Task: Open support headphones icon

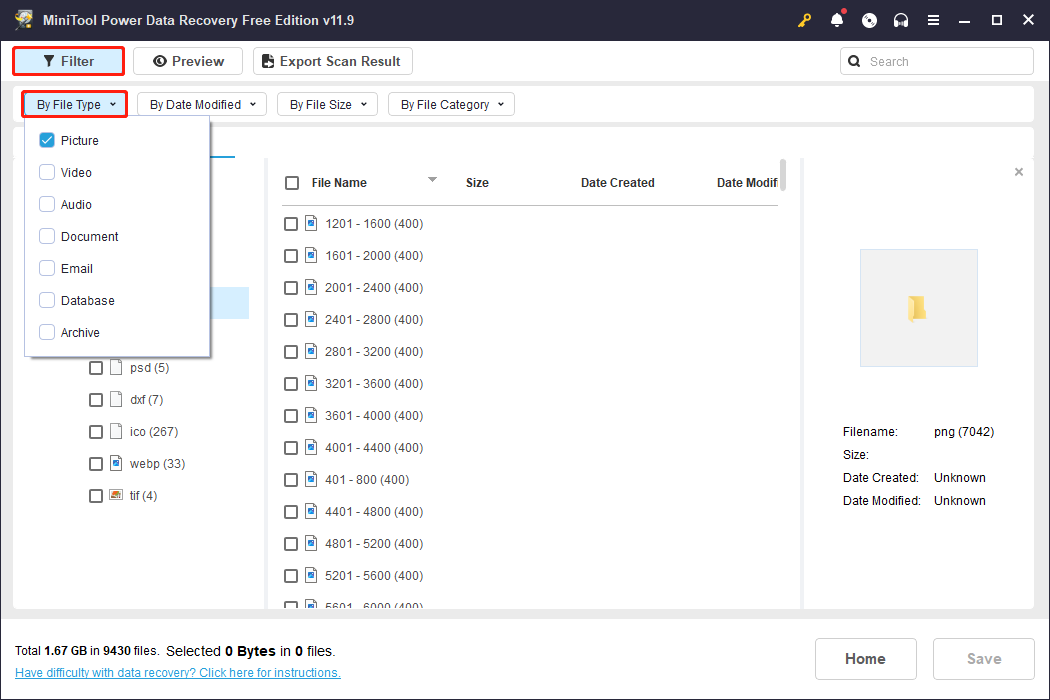Action: point(901,21)
